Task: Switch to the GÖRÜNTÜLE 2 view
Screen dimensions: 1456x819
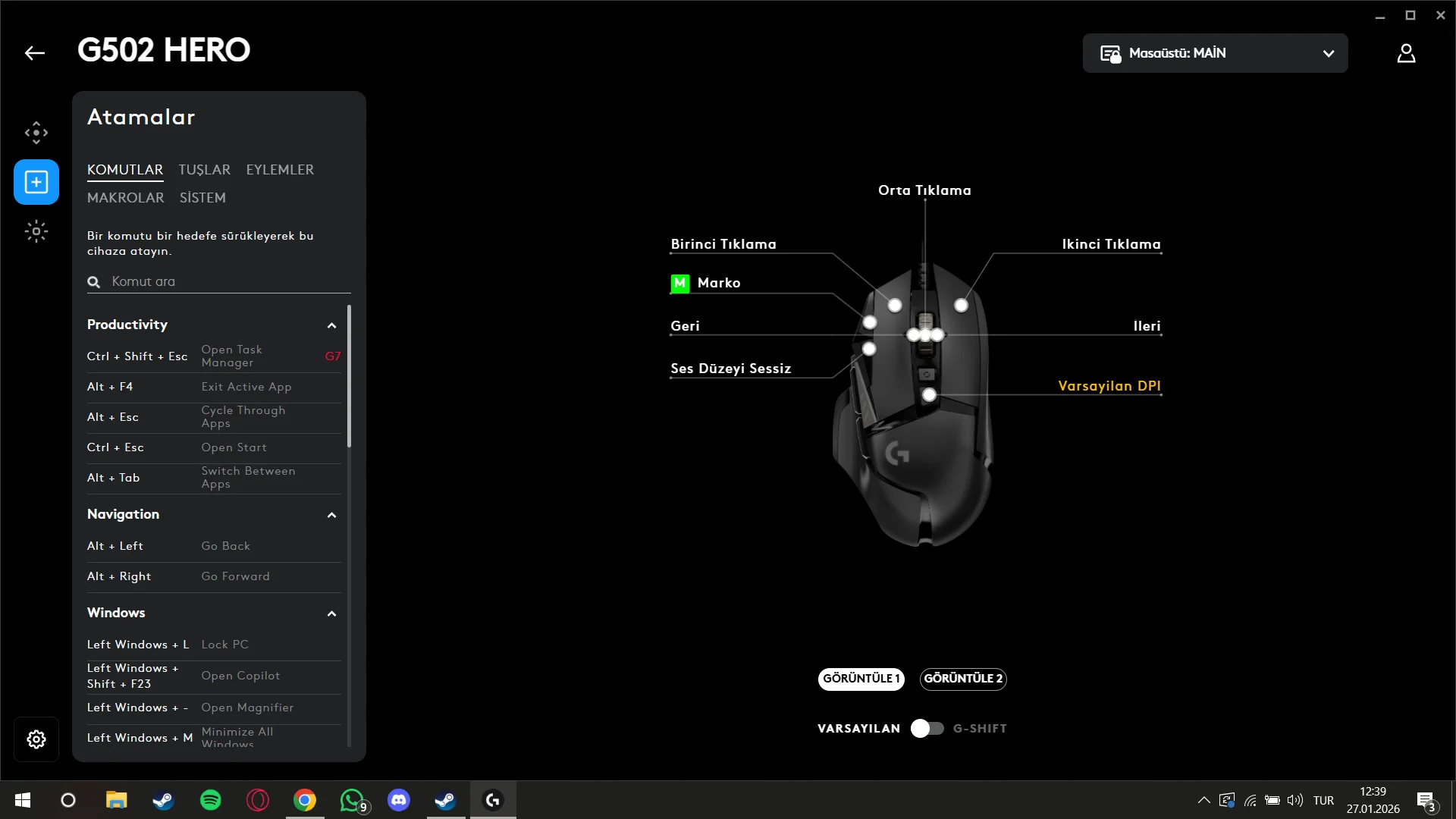Action: 963,679
